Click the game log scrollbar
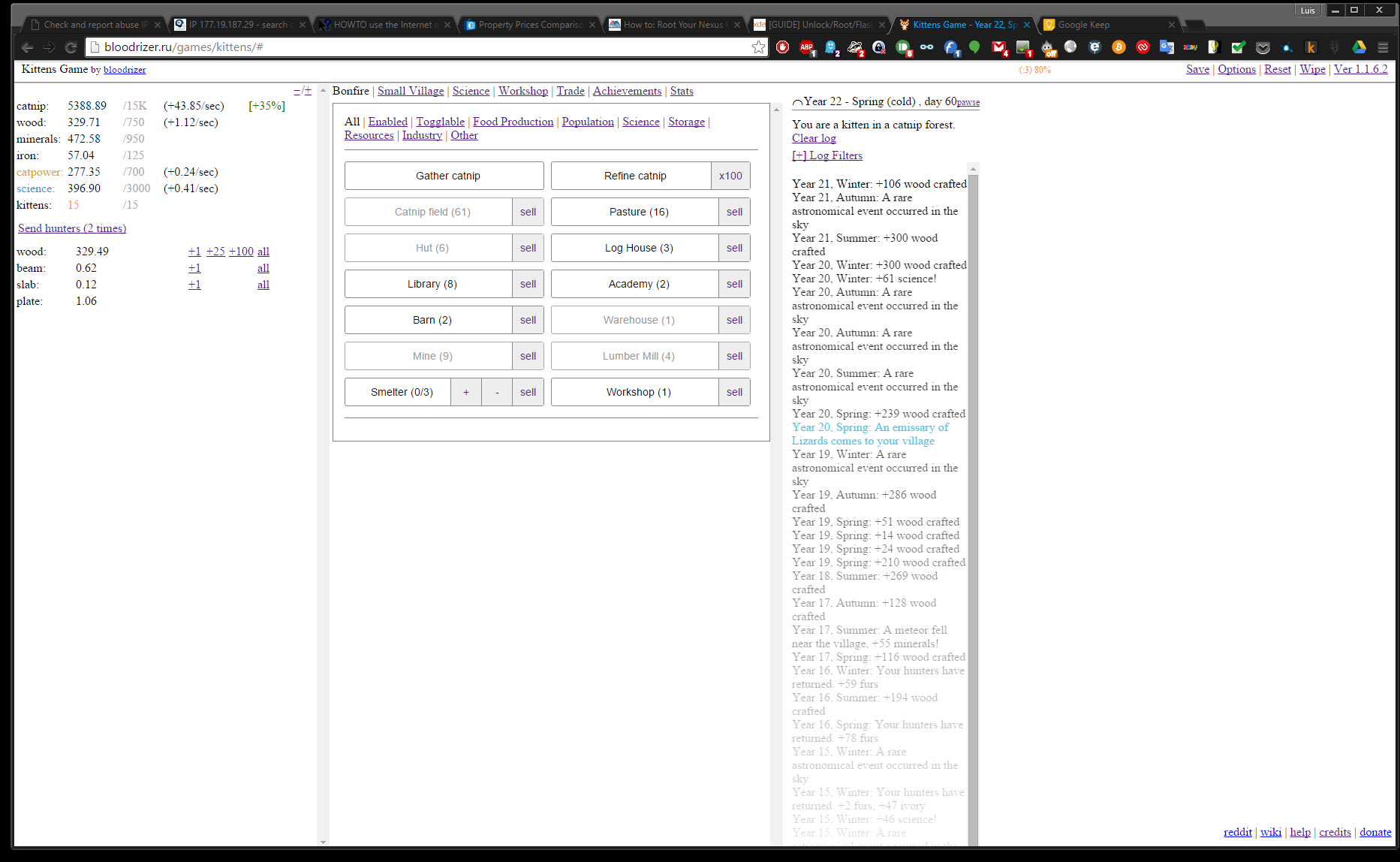Image resolution: width=1400 pixels, height=862 pixels. pyautogui.click(x=973, y=451)
